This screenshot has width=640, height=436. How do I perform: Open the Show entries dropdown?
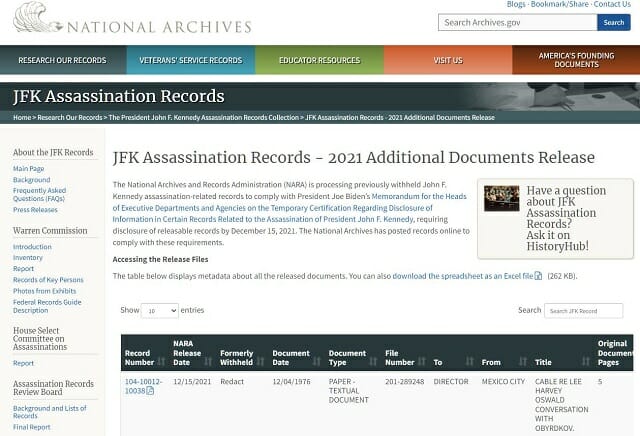pyautogui.click(x=160, y=311)
